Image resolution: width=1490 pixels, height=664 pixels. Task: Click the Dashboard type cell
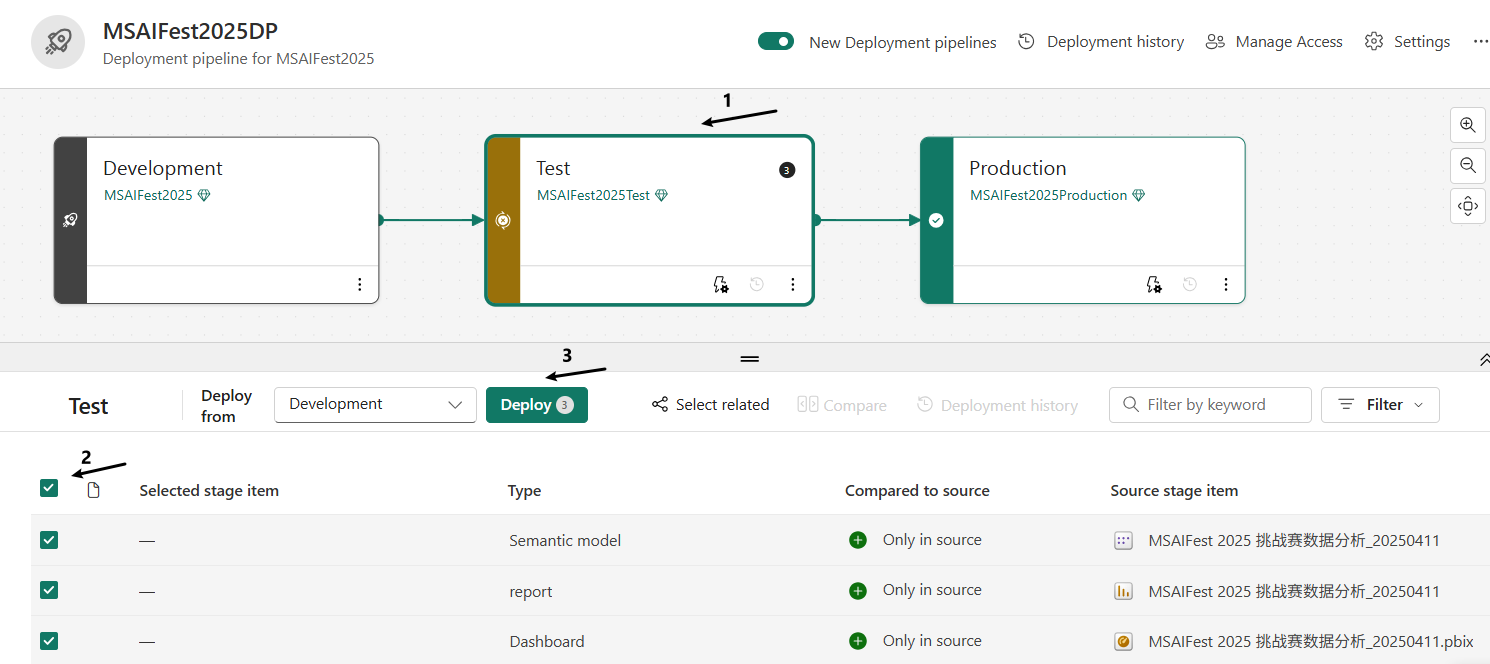pos(547,641)
